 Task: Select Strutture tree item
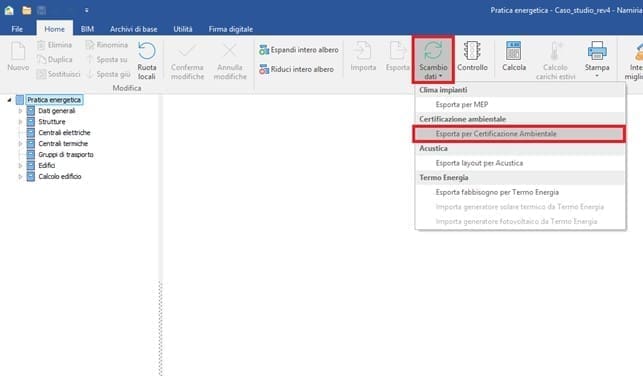click(52, 122)
